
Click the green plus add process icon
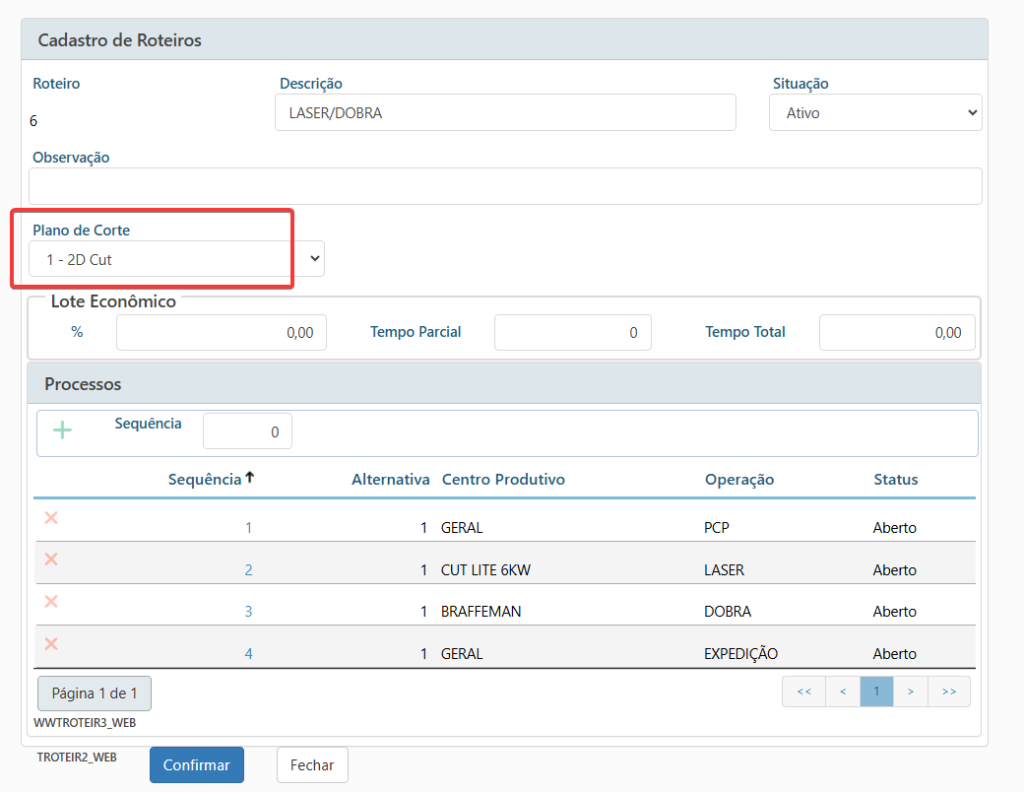[x=62, y=430]
